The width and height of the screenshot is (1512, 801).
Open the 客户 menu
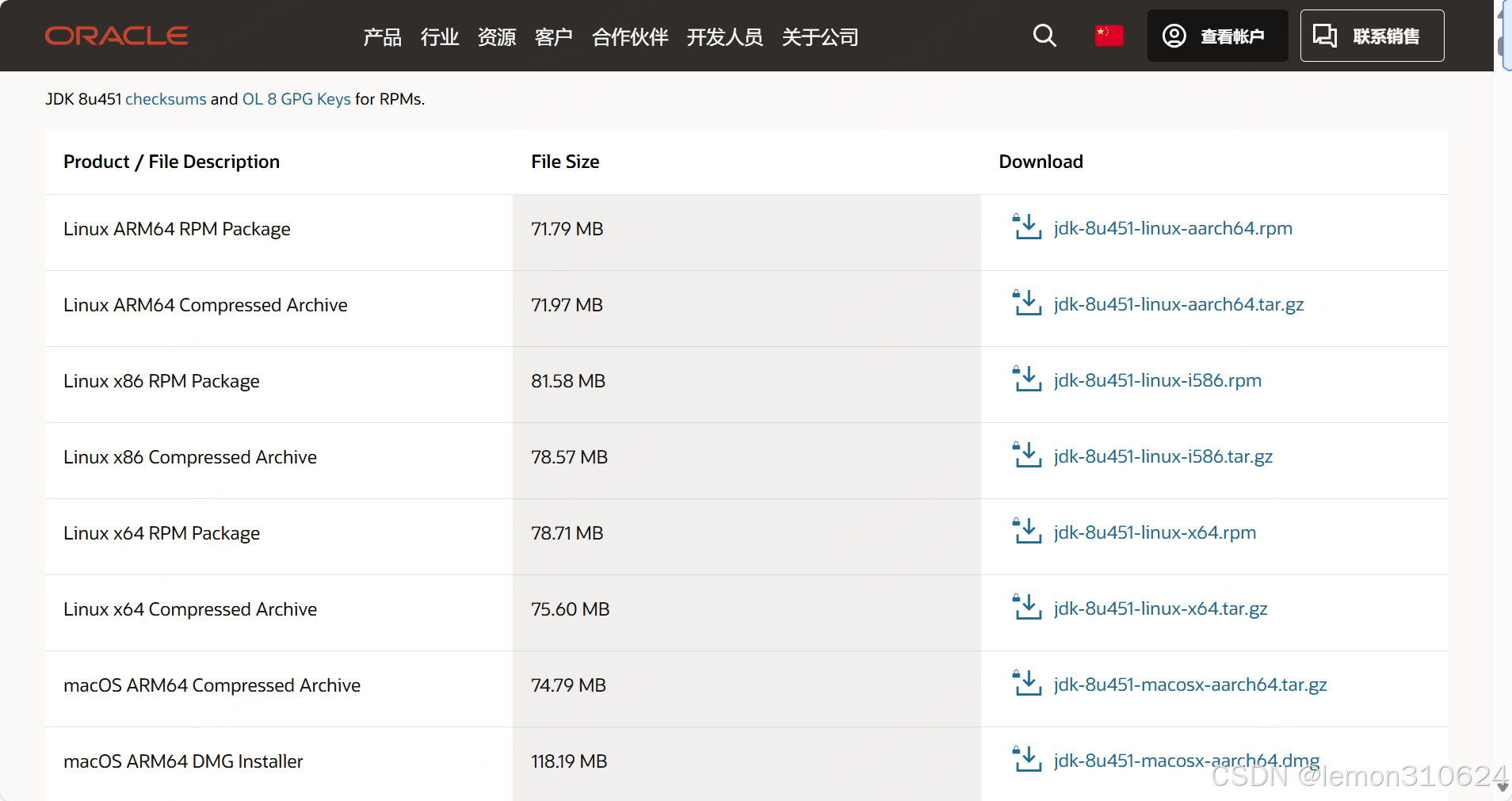click(554, 36)
